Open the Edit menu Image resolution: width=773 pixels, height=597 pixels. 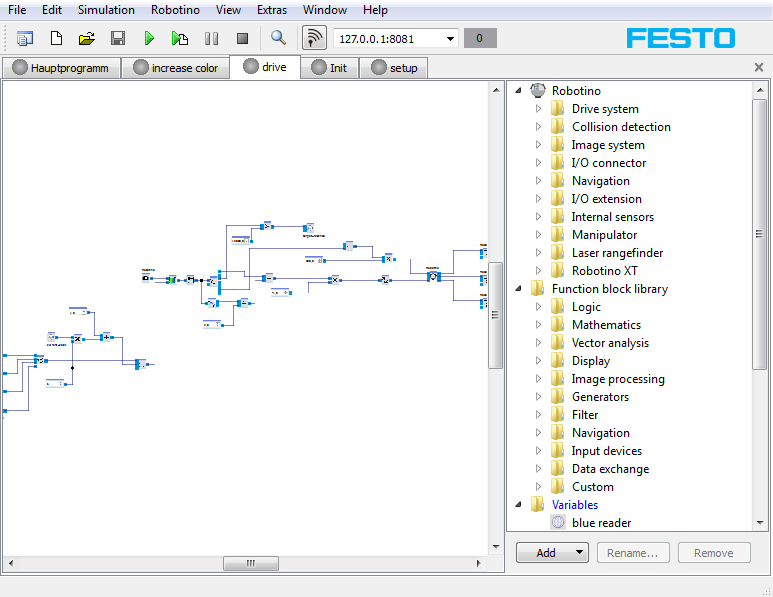pos(52,10)
